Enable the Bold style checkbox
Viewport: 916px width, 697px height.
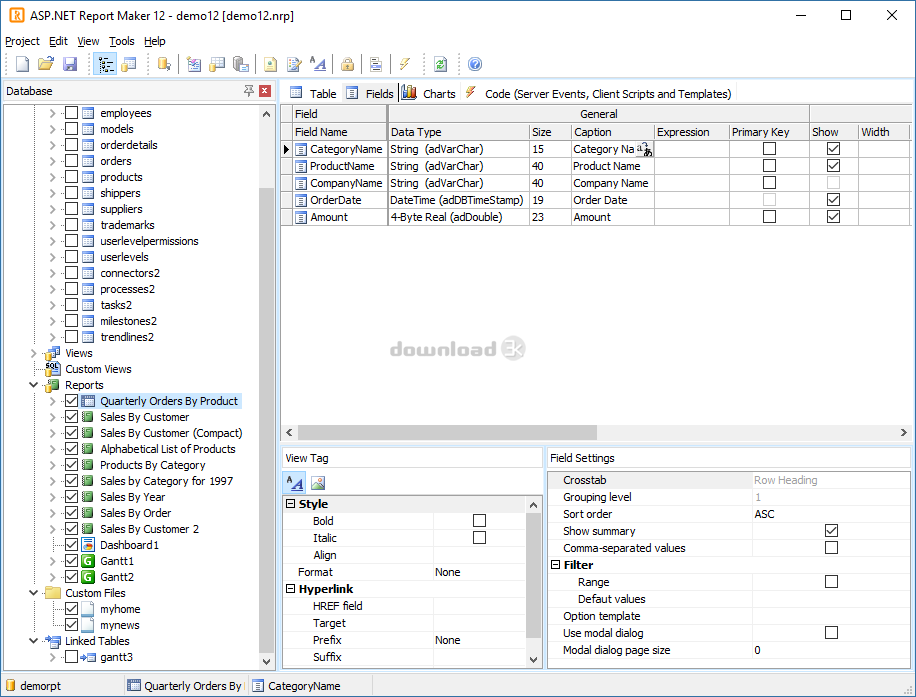click(x=479, y=521)
